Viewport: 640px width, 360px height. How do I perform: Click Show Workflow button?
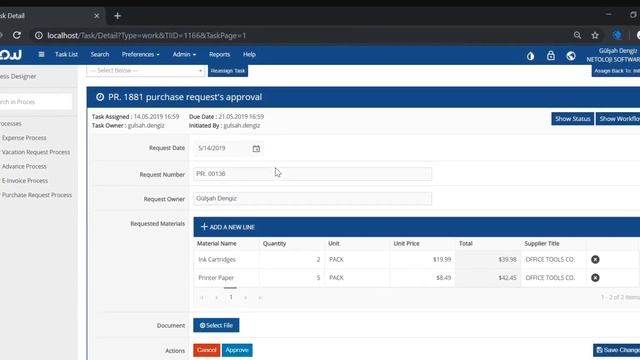pyautogui.click(x=618, y=119)
